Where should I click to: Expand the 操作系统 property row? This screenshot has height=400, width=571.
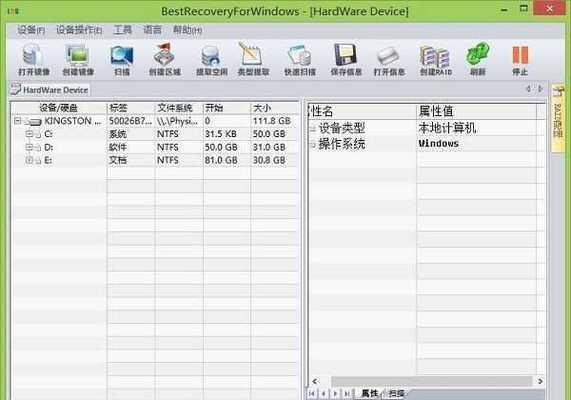click(x=312, y=145)
